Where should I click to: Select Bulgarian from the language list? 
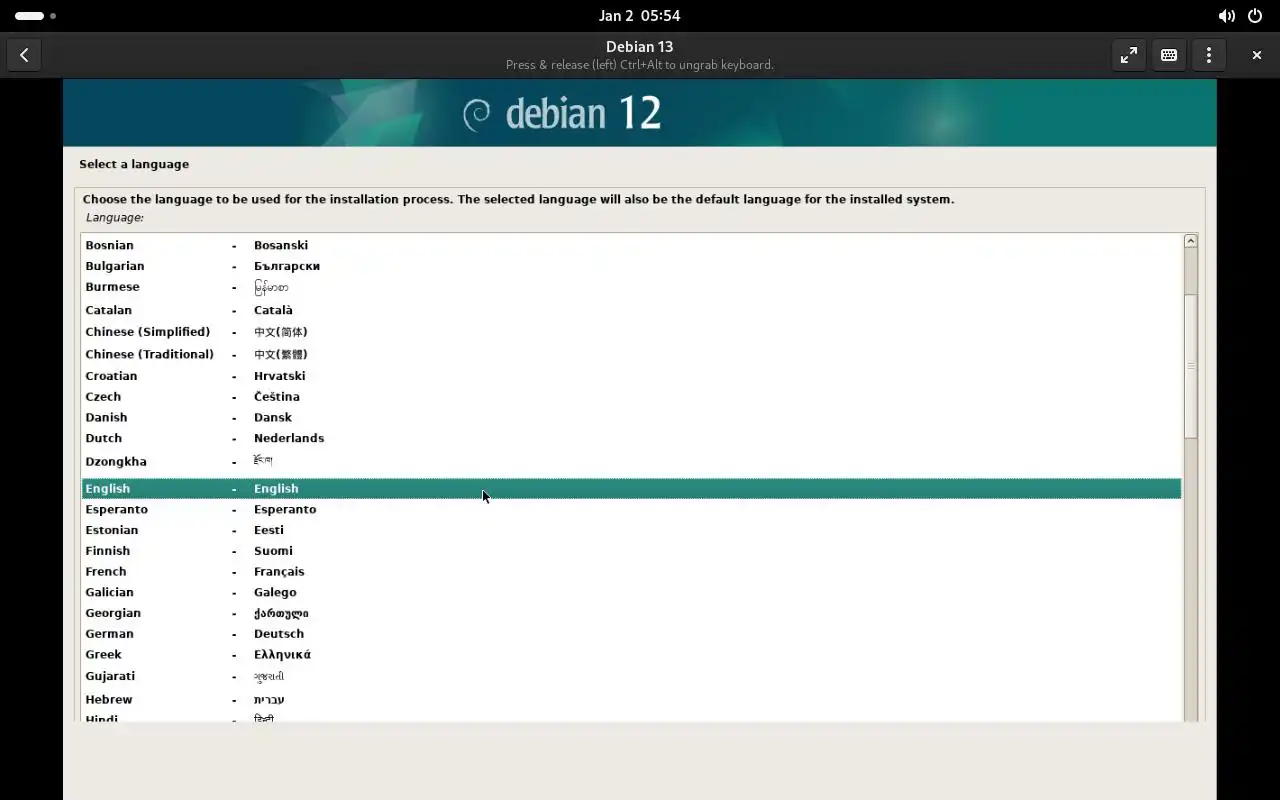(631, 266)
